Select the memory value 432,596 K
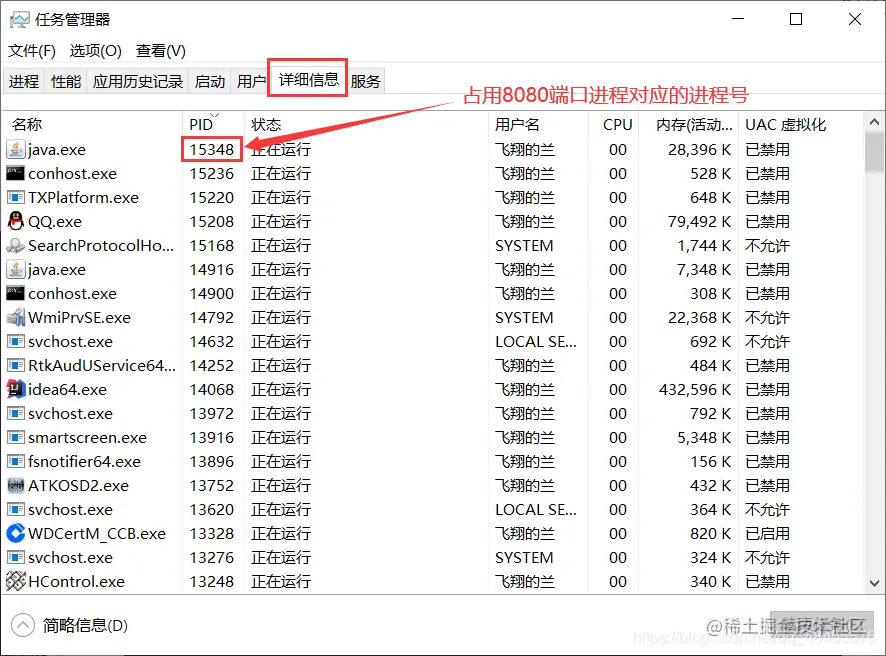Screen dimensions: 886x656 point(695,389)
